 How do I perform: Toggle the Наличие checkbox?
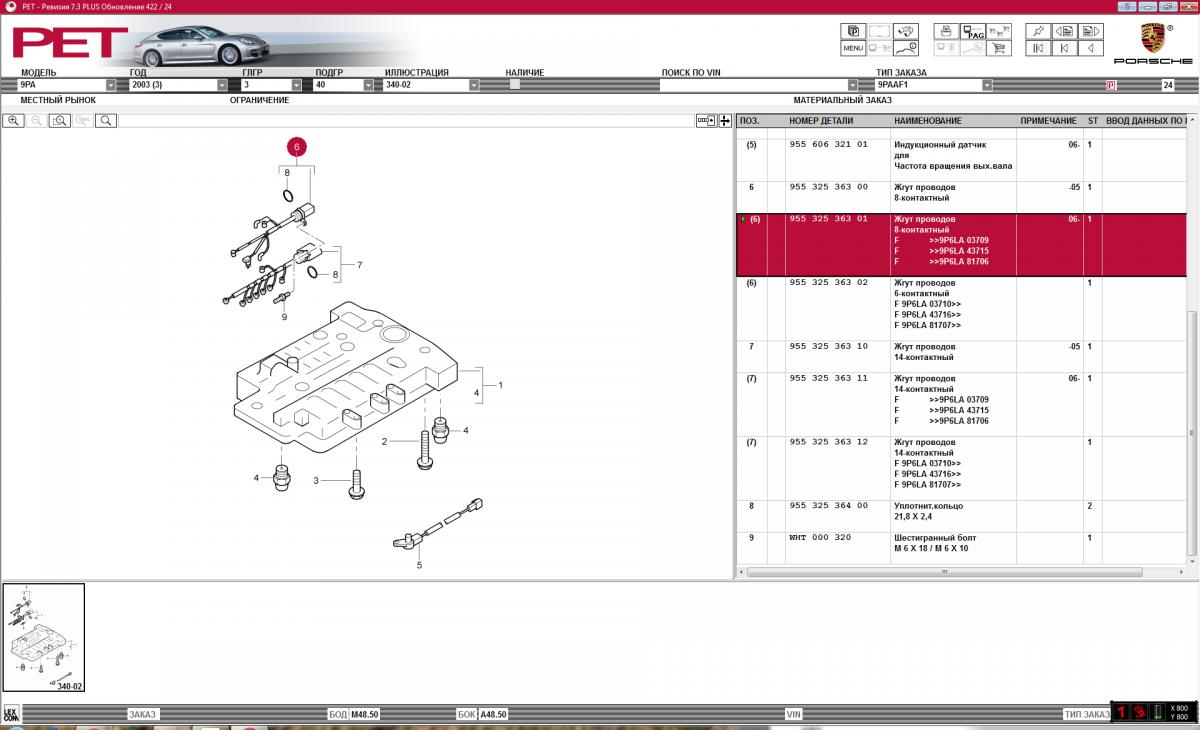coord(514,85)
